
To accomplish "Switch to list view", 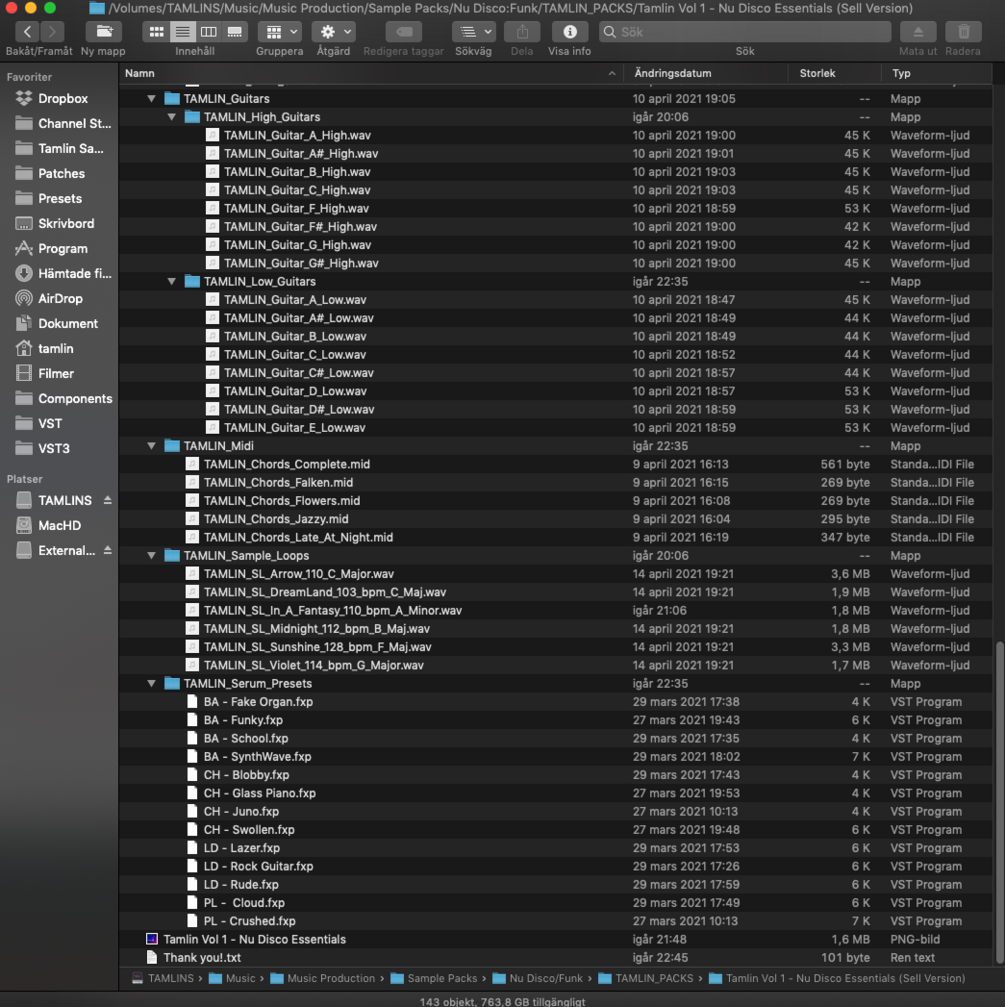I will 182,31.
